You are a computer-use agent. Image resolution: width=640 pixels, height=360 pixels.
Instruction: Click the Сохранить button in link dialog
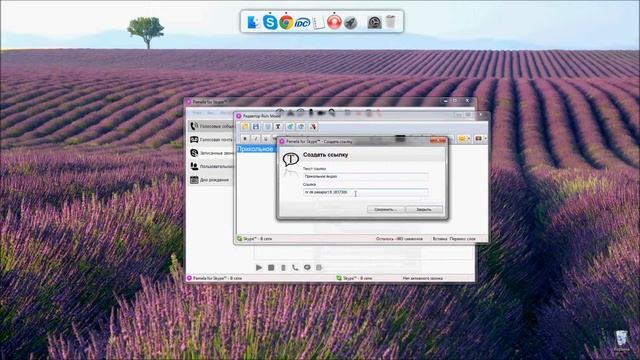pos(385,209)
